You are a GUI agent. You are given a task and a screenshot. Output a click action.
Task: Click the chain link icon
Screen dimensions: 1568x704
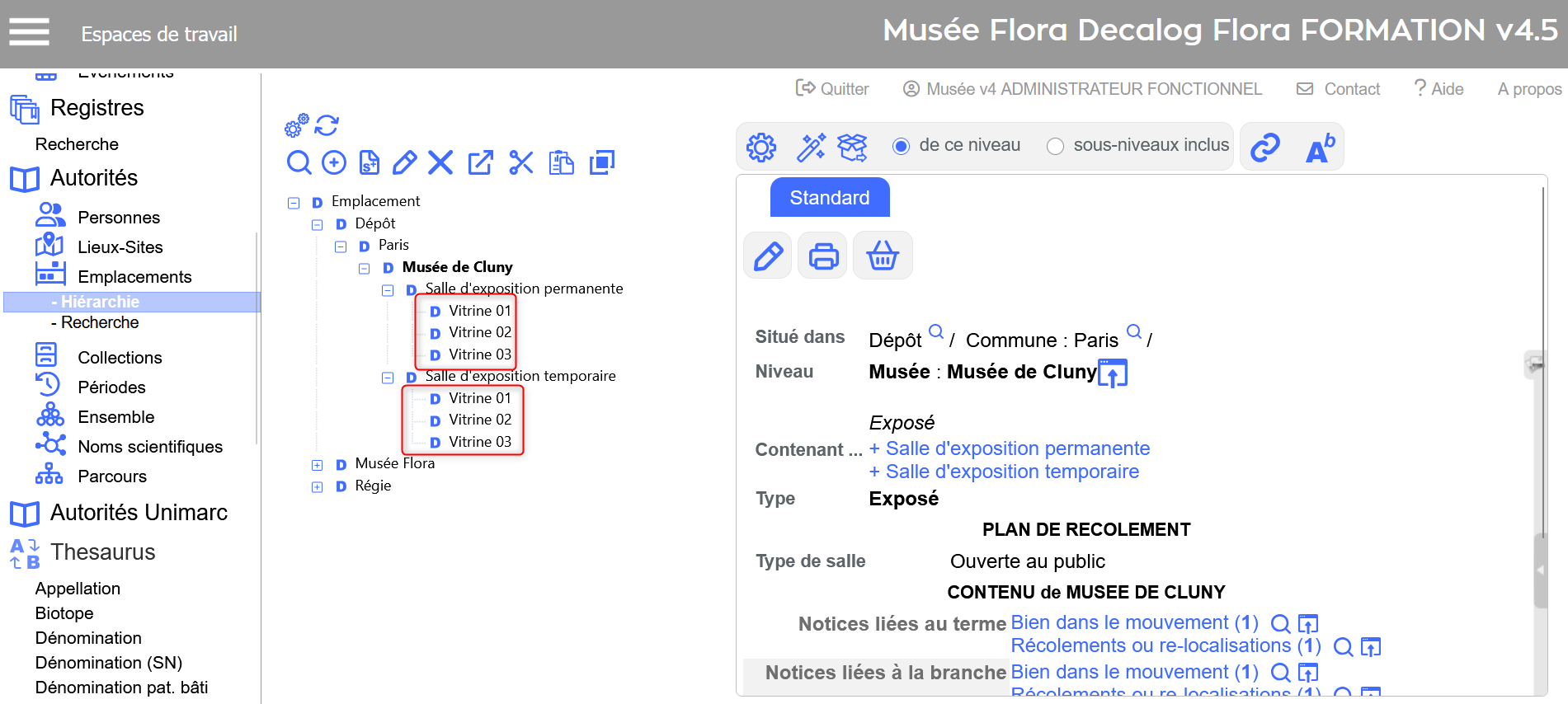(x=1264, y=148)
